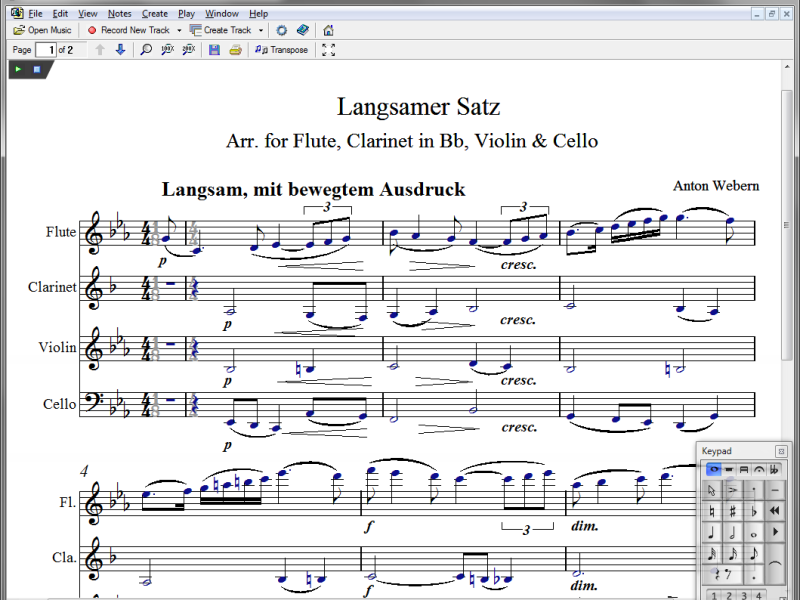Viewport: 800px width, 600px height.
Task: Select half note on Keypad
Action: click(x=733, y=533)
